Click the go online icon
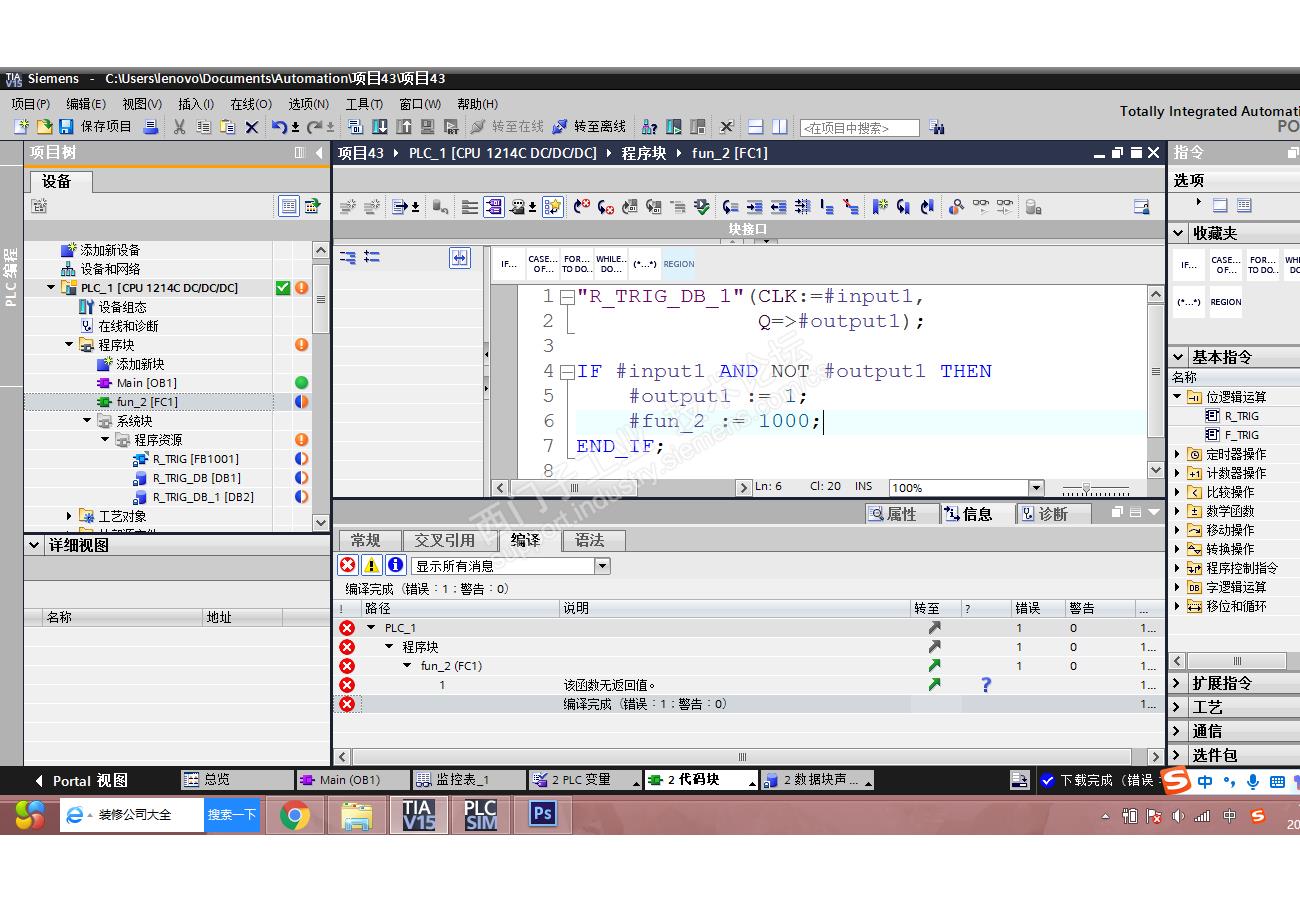Image resolution: width=1300 pixels, height=900 pixels. (477, 127)
